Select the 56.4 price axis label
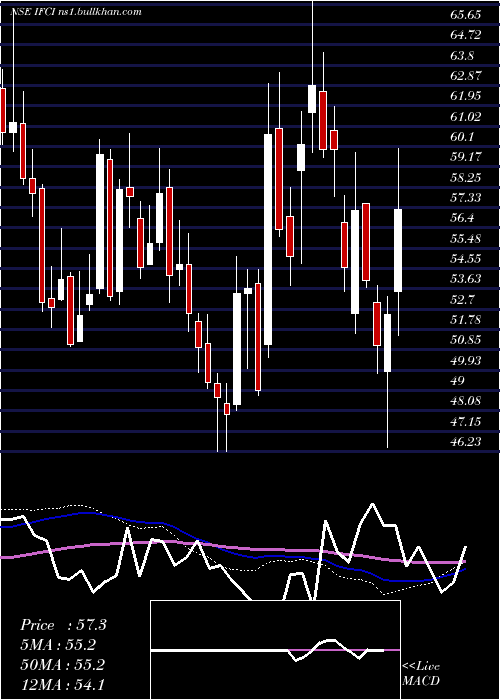The height and width of the screenshot is (700, 500). click(462, 218)
